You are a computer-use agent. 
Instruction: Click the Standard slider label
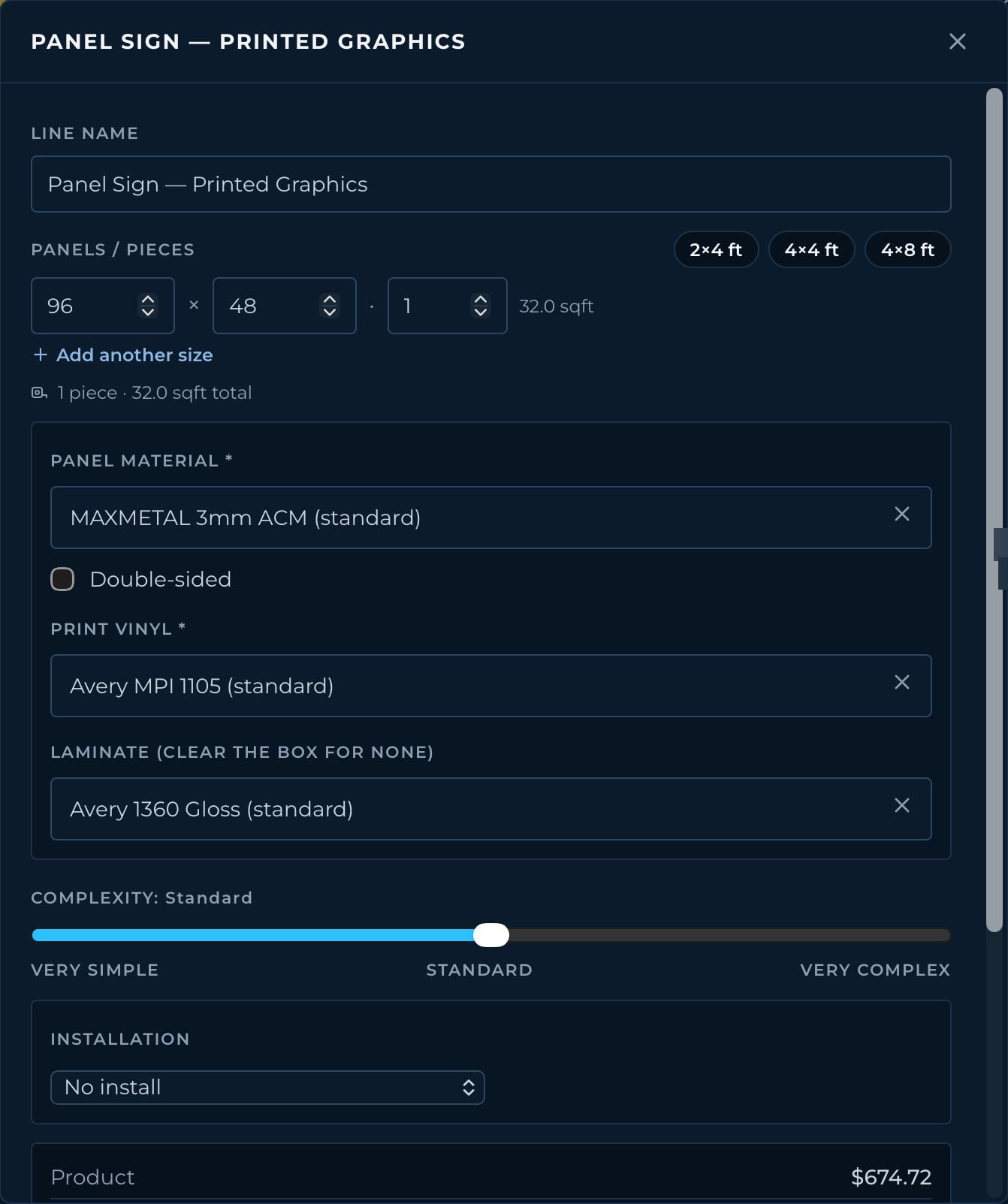[479, 970]
